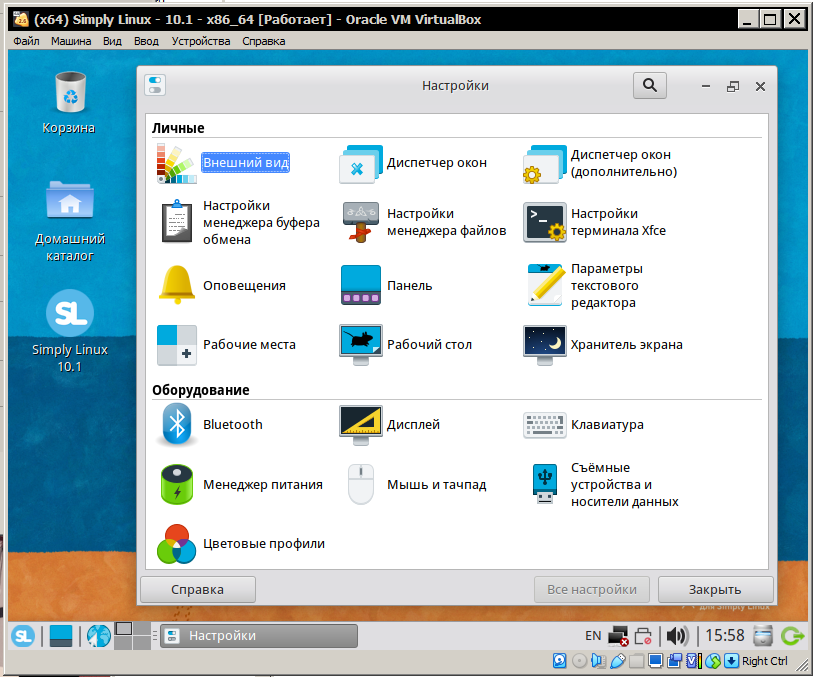Click the volume speaker icon in tray
This screenshot has height=677, width=813.
point(677,636)
